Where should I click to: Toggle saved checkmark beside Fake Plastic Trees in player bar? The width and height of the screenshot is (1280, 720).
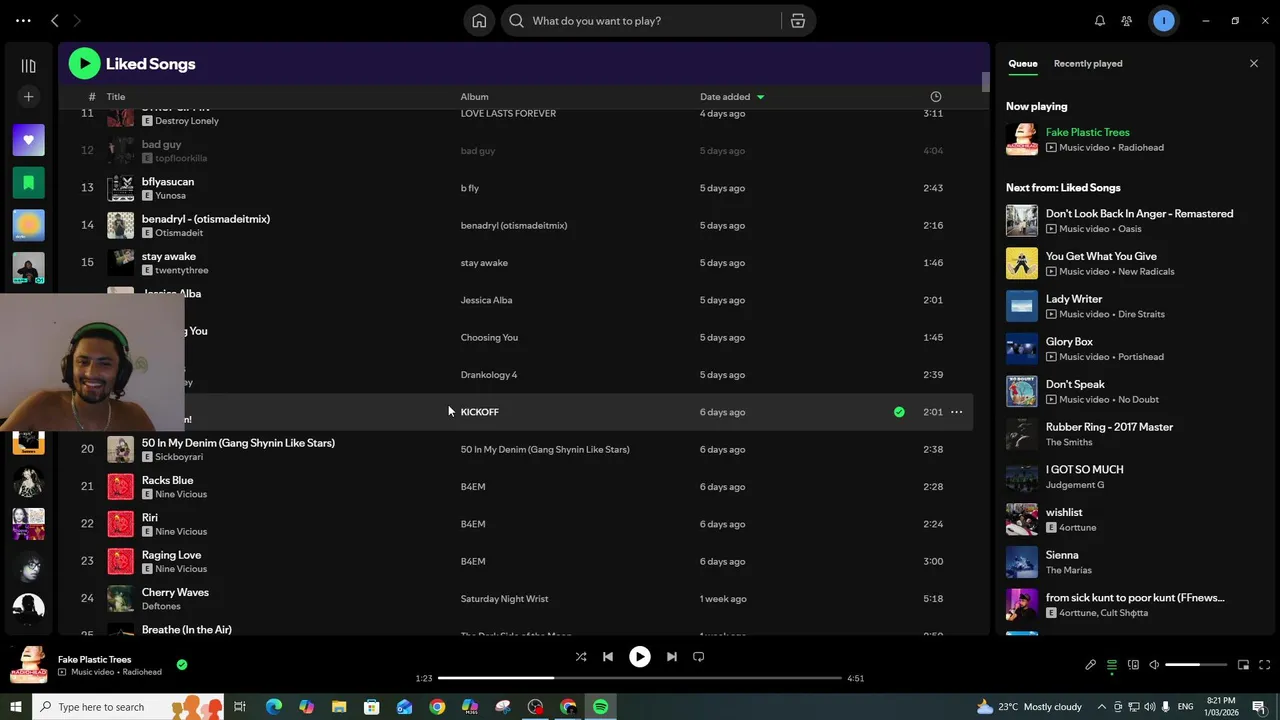[x=181, y=664]
